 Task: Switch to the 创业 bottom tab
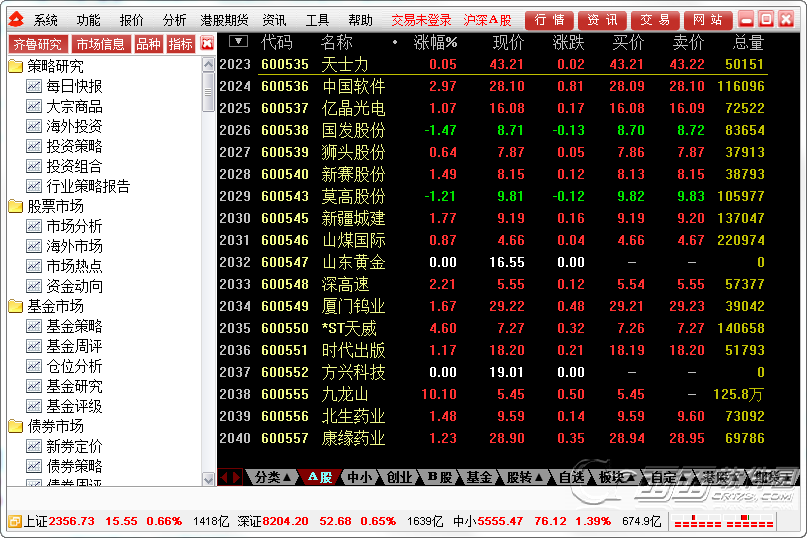pos(400,477)
